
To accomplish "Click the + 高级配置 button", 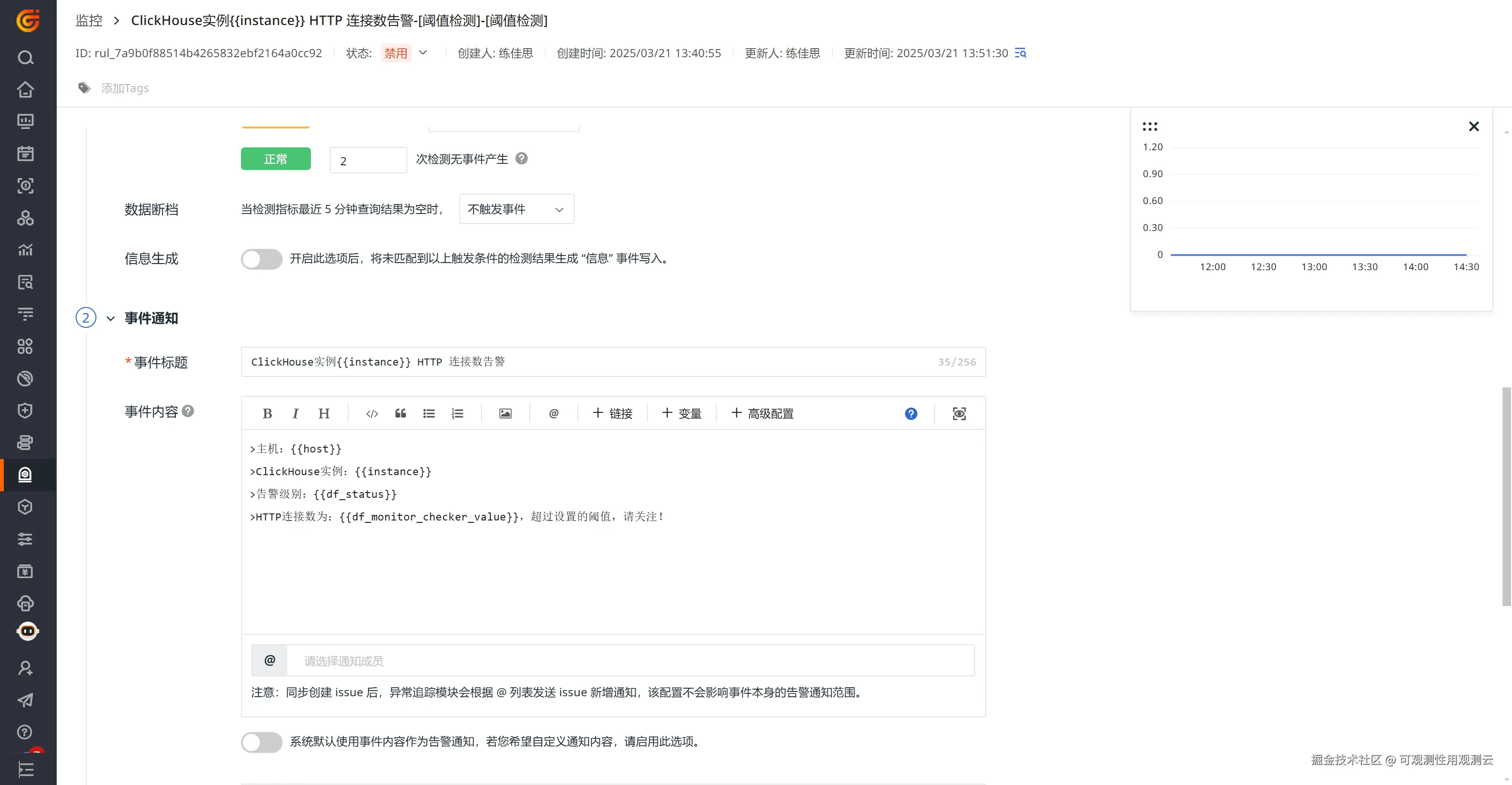I will click(763, 414).
